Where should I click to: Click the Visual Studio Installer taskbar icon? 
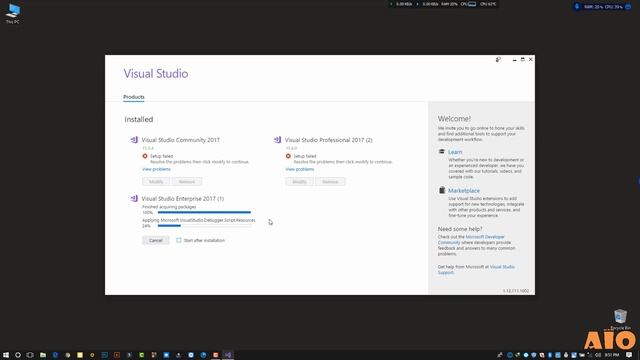tap(228, 355)
